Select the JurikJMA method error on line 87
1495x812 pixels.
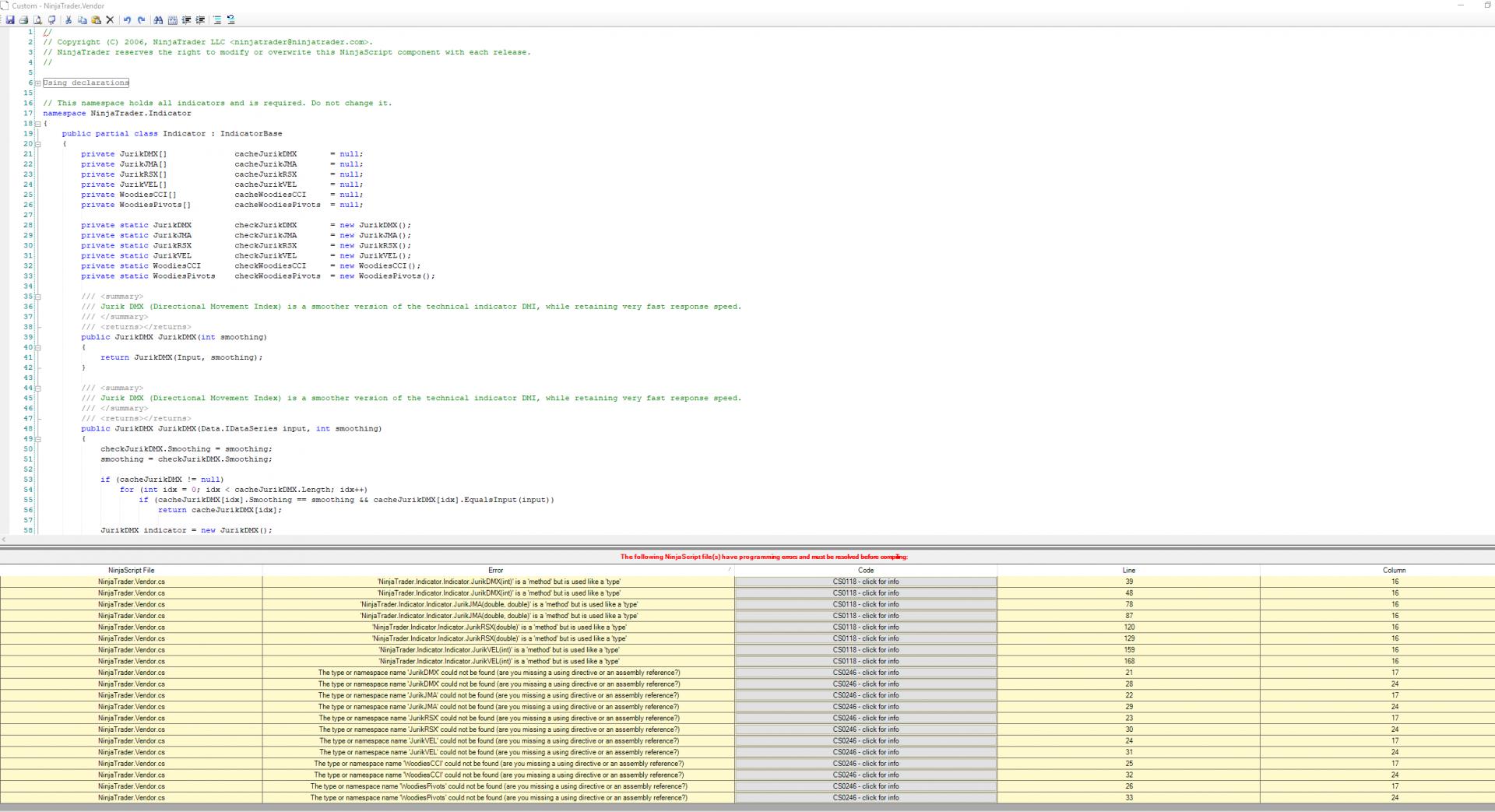coord(498,616)
